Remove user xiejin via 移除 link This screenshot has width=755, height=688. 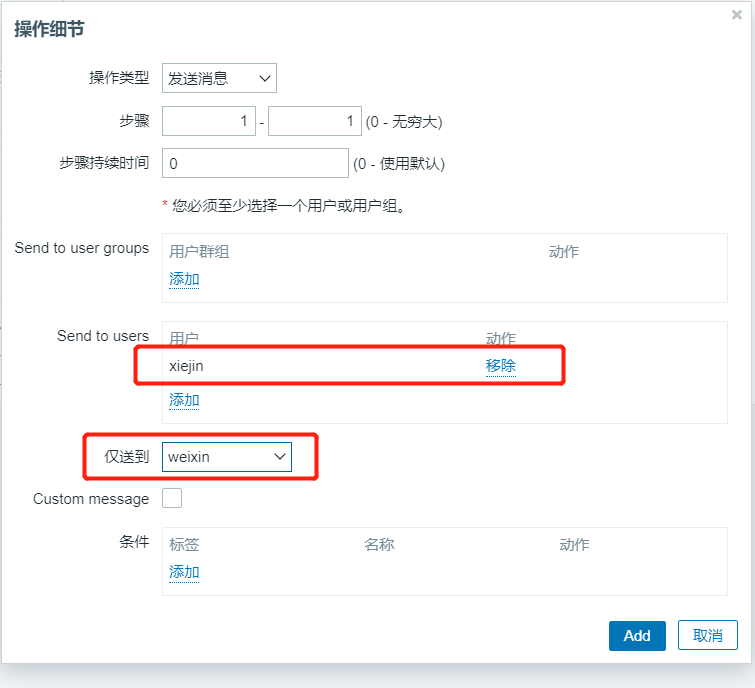click(x=500, y=366)
